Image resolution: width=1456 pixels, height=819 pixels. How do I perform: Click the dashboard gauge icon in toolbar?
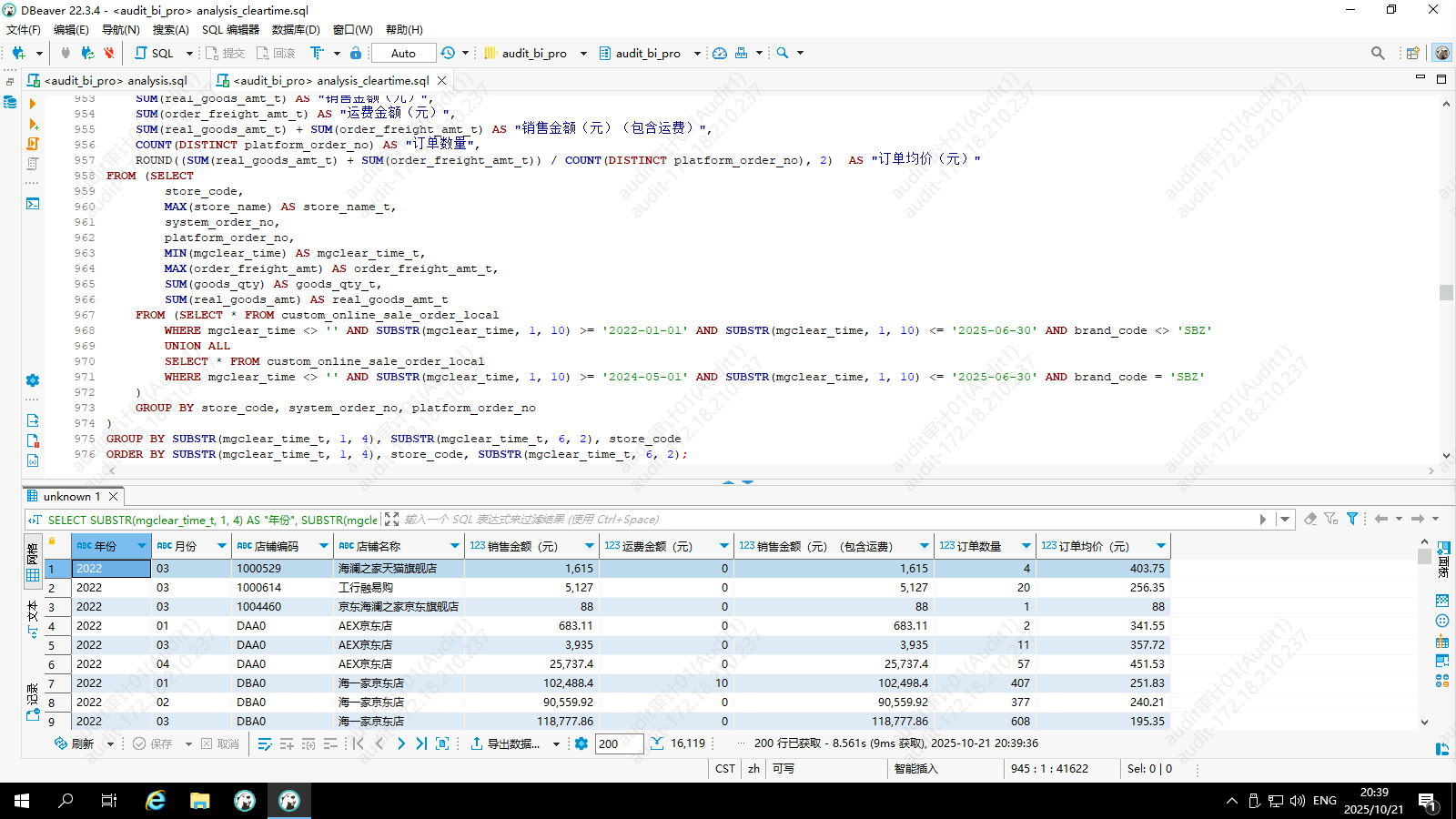(719, 53)
